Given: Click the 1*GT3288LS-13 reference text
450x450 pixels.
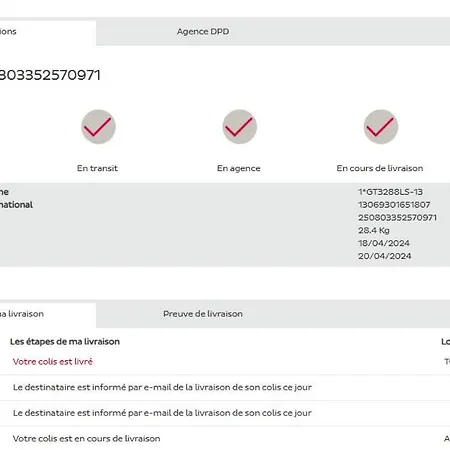Looking at the screenshot, I should pos(390,192).
